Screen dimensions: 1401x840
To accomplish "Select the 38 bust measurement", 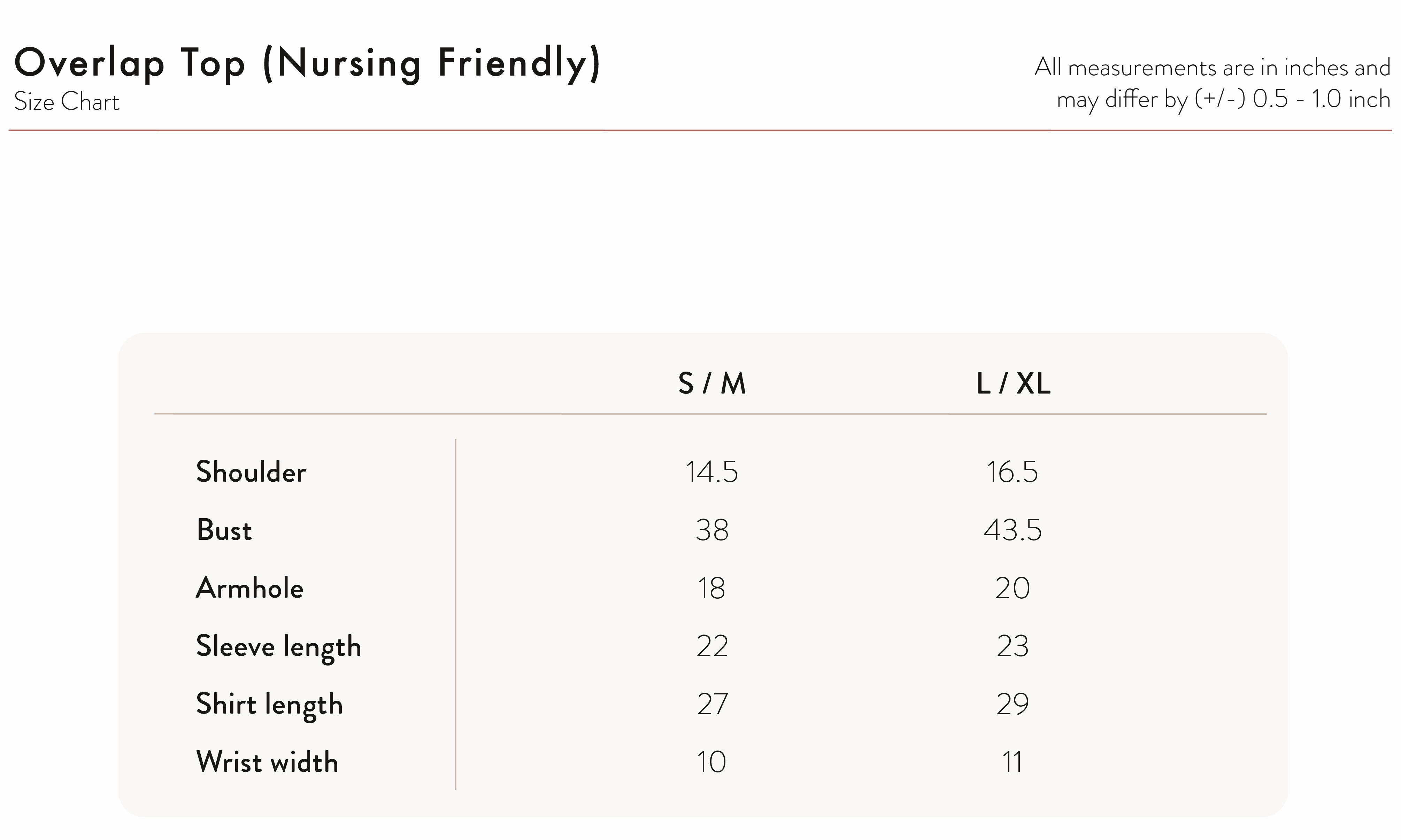I will click(x=712, y=530).
